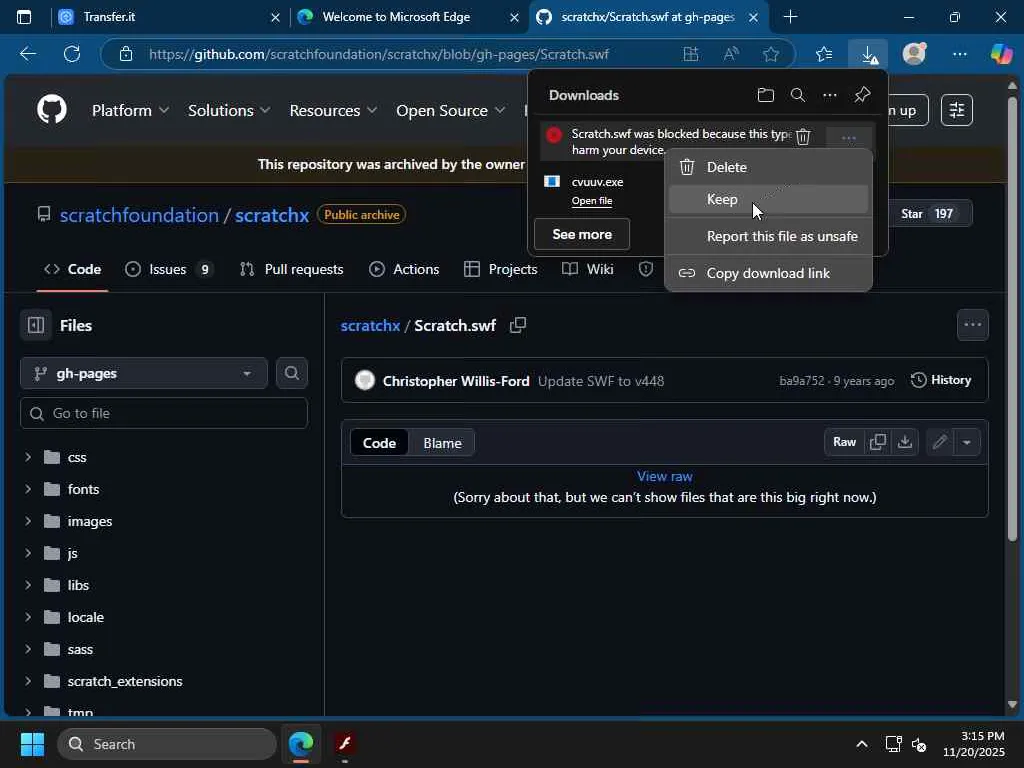This screenshot has height=768, width=1024.
Task: Click split screen icon in address bar
Action: tap(690, 54)
